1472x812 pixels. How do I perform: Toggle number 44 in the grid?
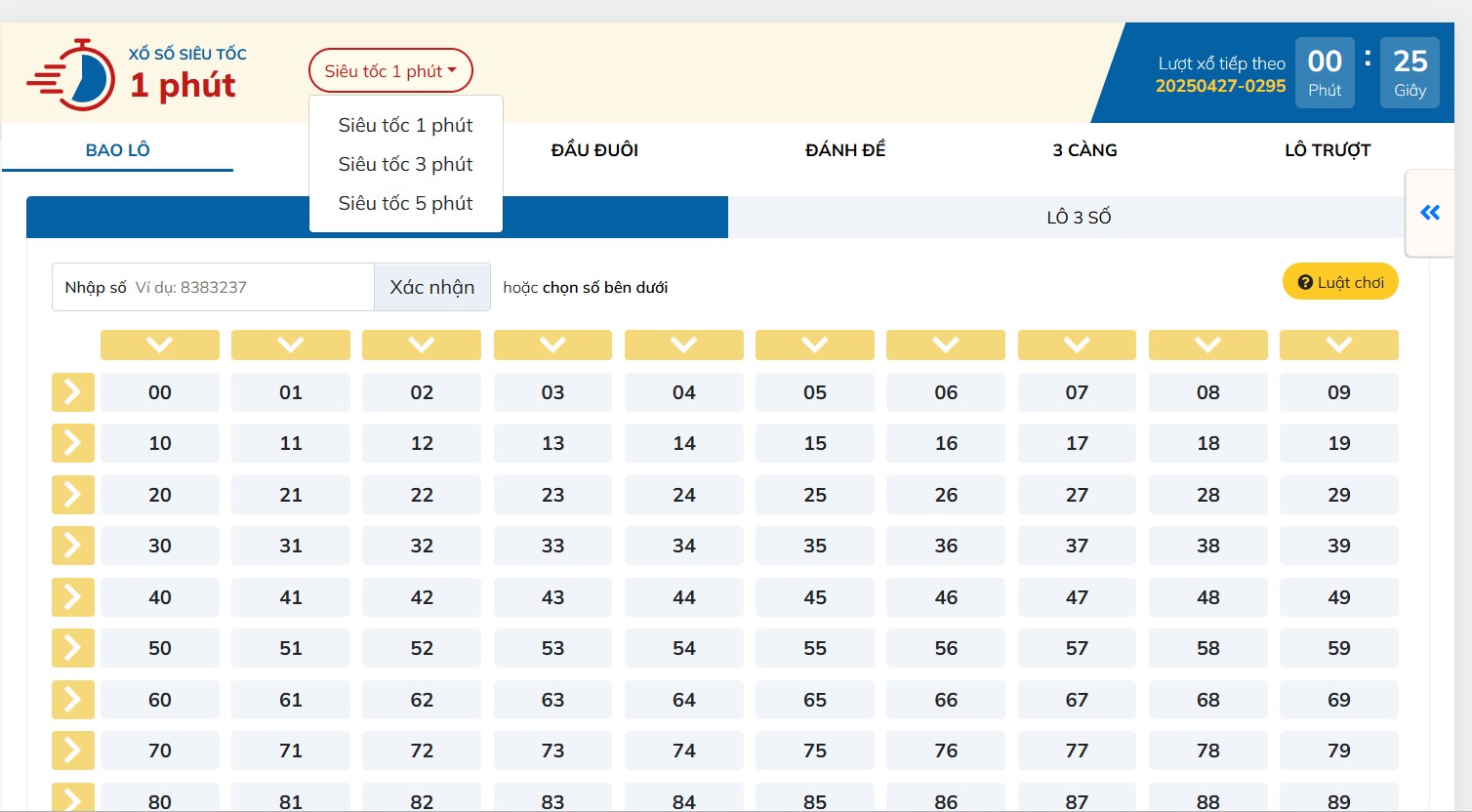click(683, 597)
